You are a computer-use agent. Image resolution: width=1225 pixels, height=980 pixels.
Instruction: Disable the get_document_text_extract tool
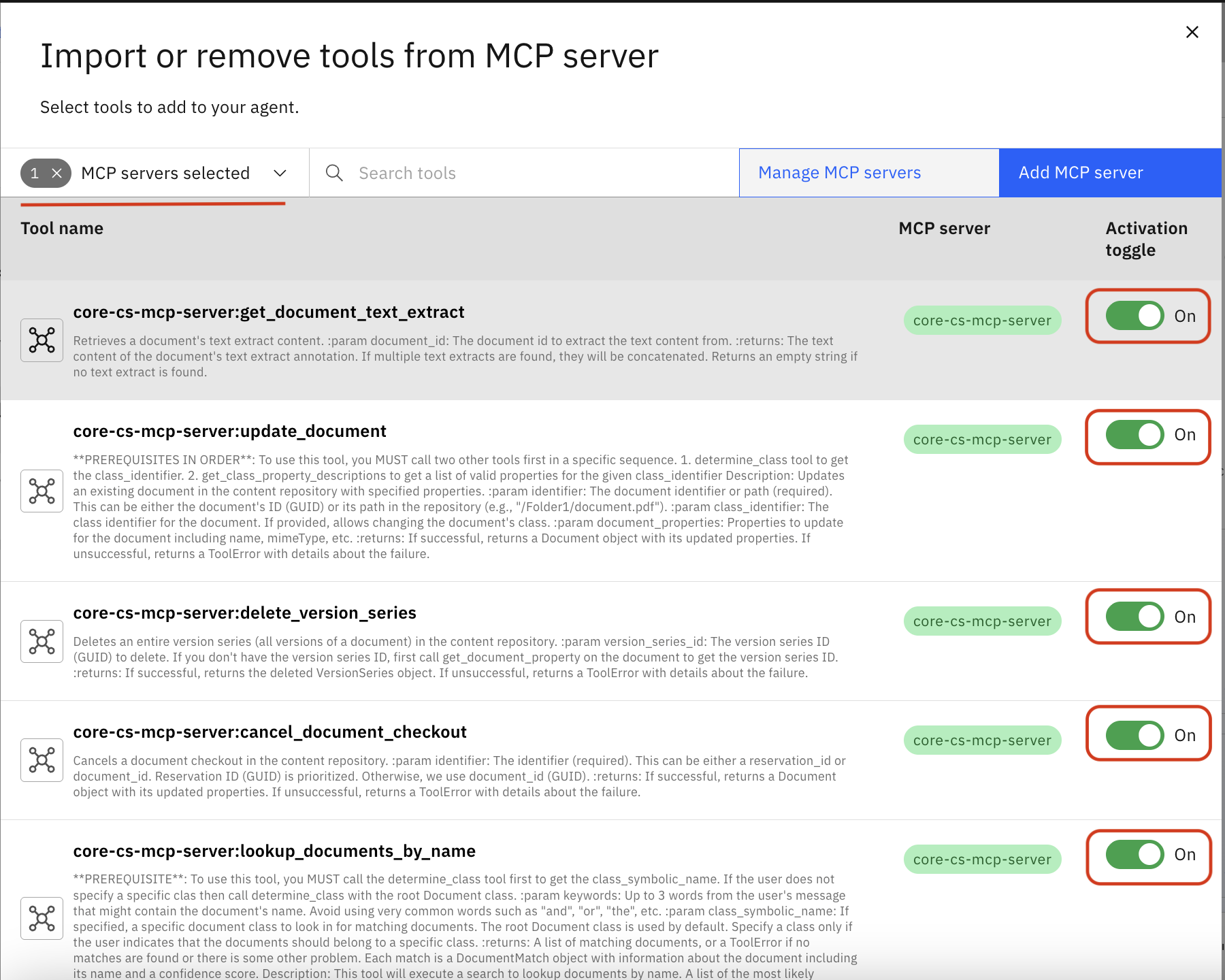pyautogui.click(x=1134, y=316)
